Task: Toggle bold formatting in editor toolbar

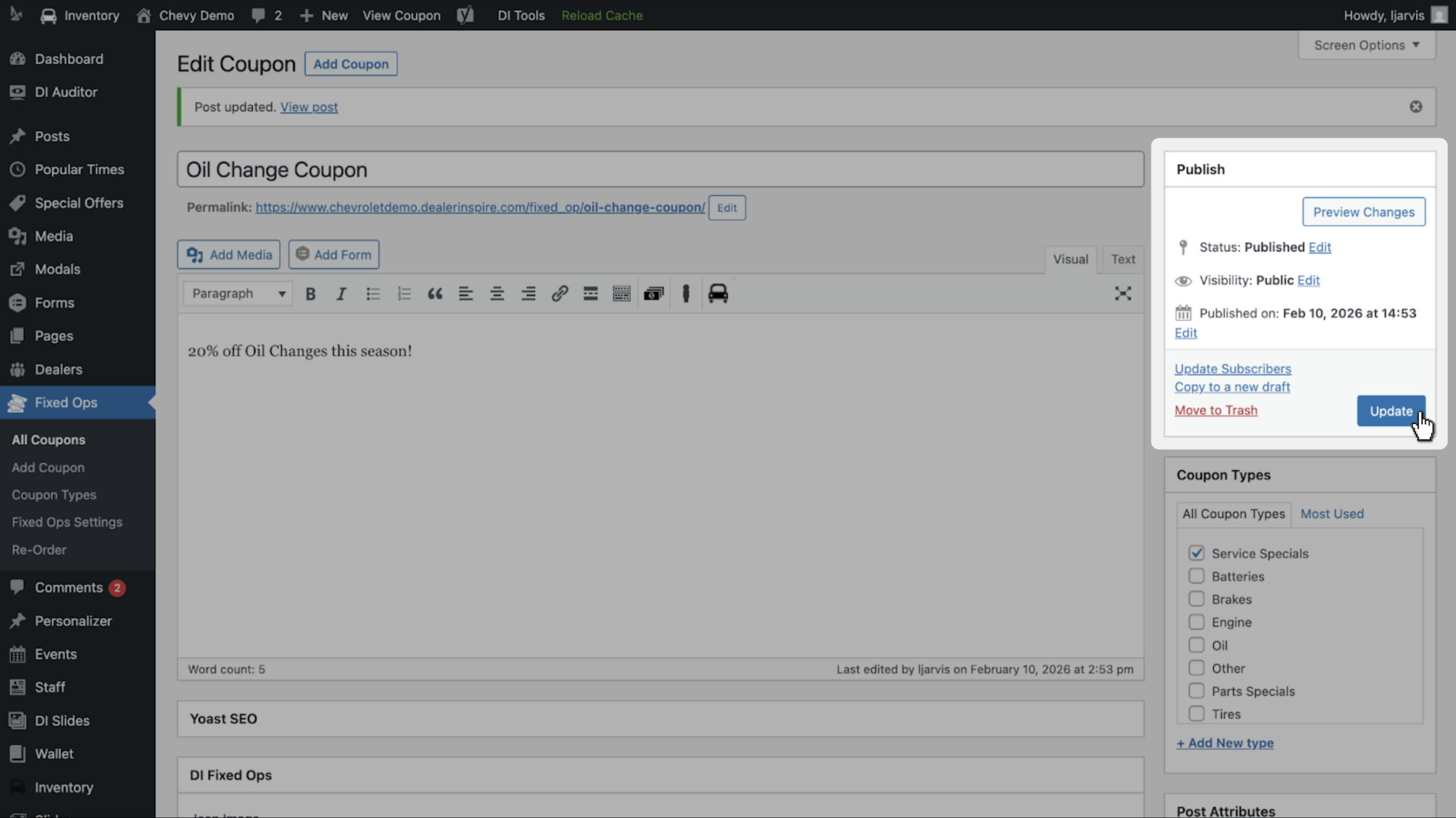Action: [311, 293]
